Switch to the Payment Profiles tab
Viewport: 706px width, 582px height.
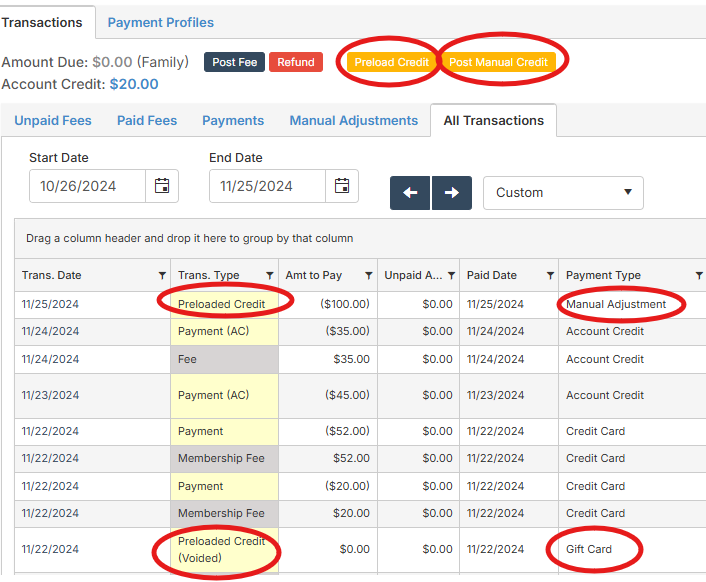160,22
